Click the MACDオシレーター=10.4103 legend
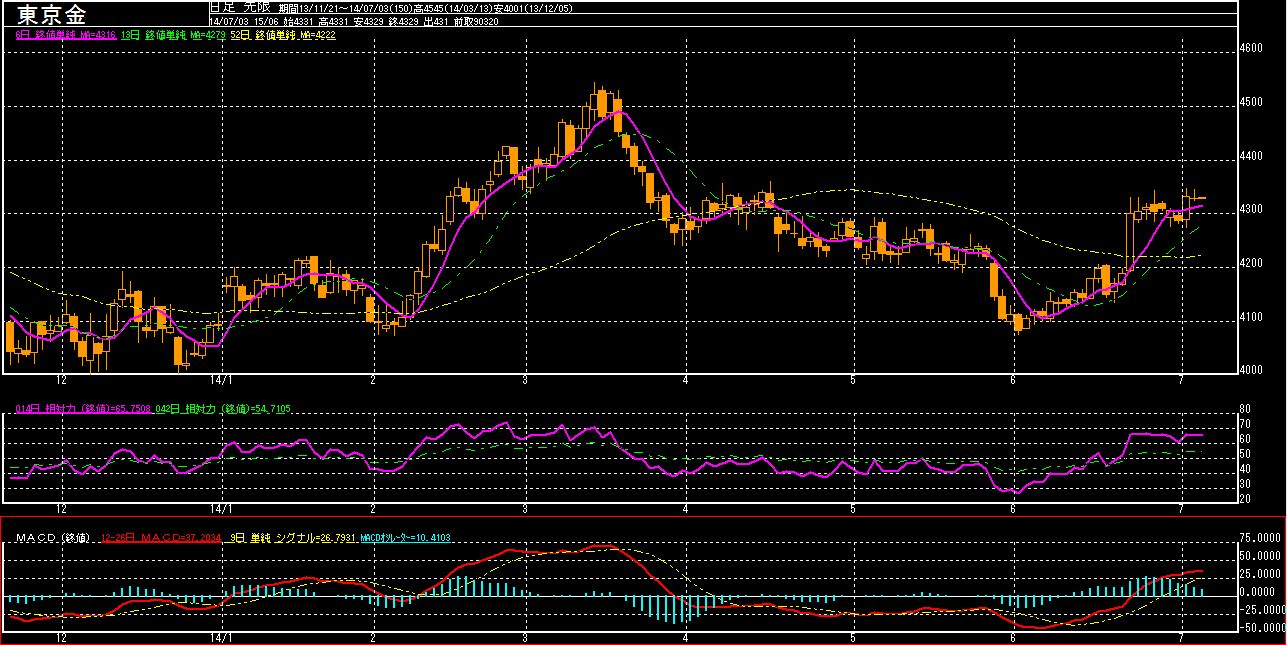The width and height of the screenshot is (1287, 645). tap(405, 538)
